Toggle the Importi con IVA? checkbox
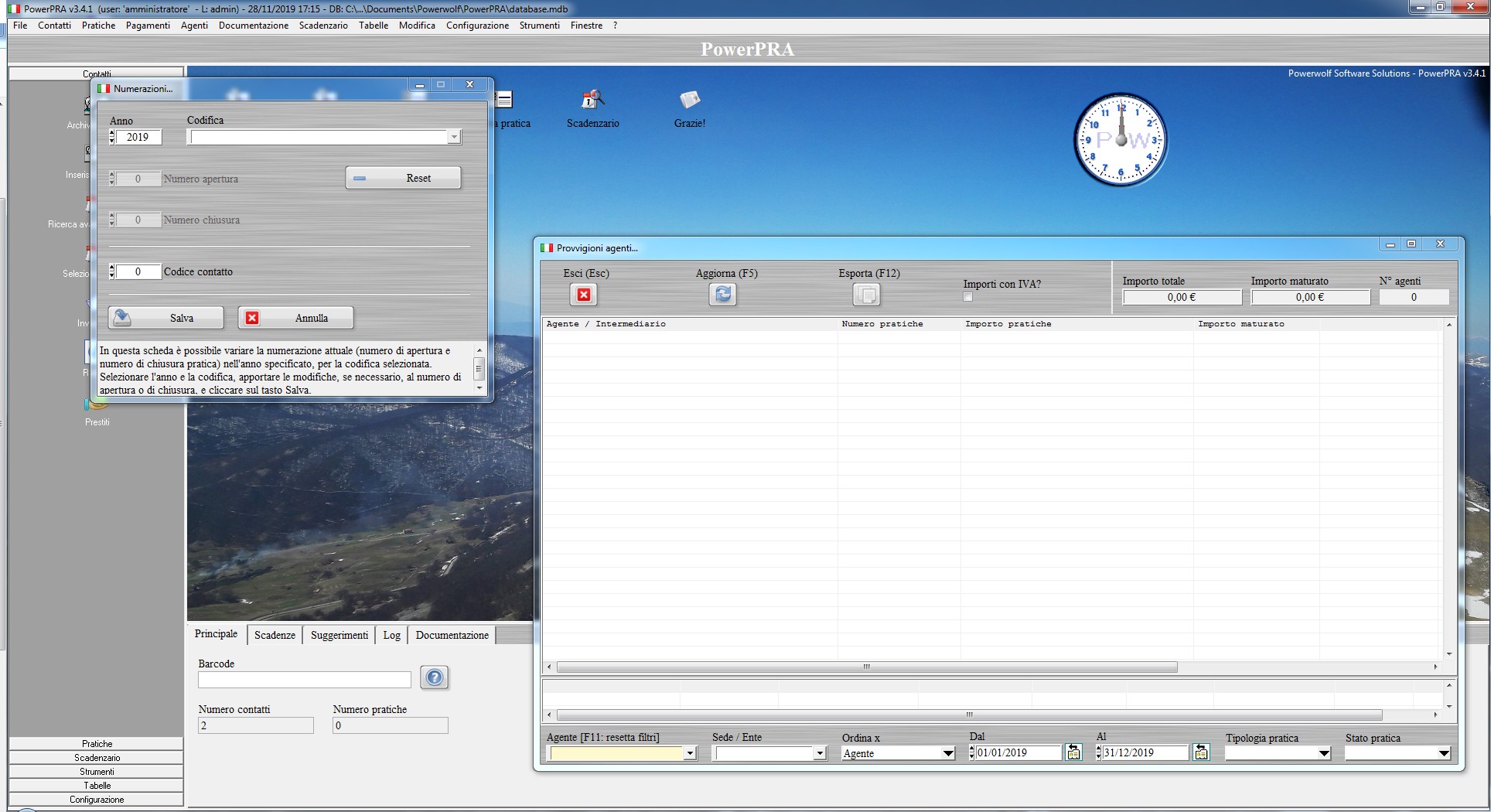The width and height of the screenshot is (1491, 812). point(967,297)
